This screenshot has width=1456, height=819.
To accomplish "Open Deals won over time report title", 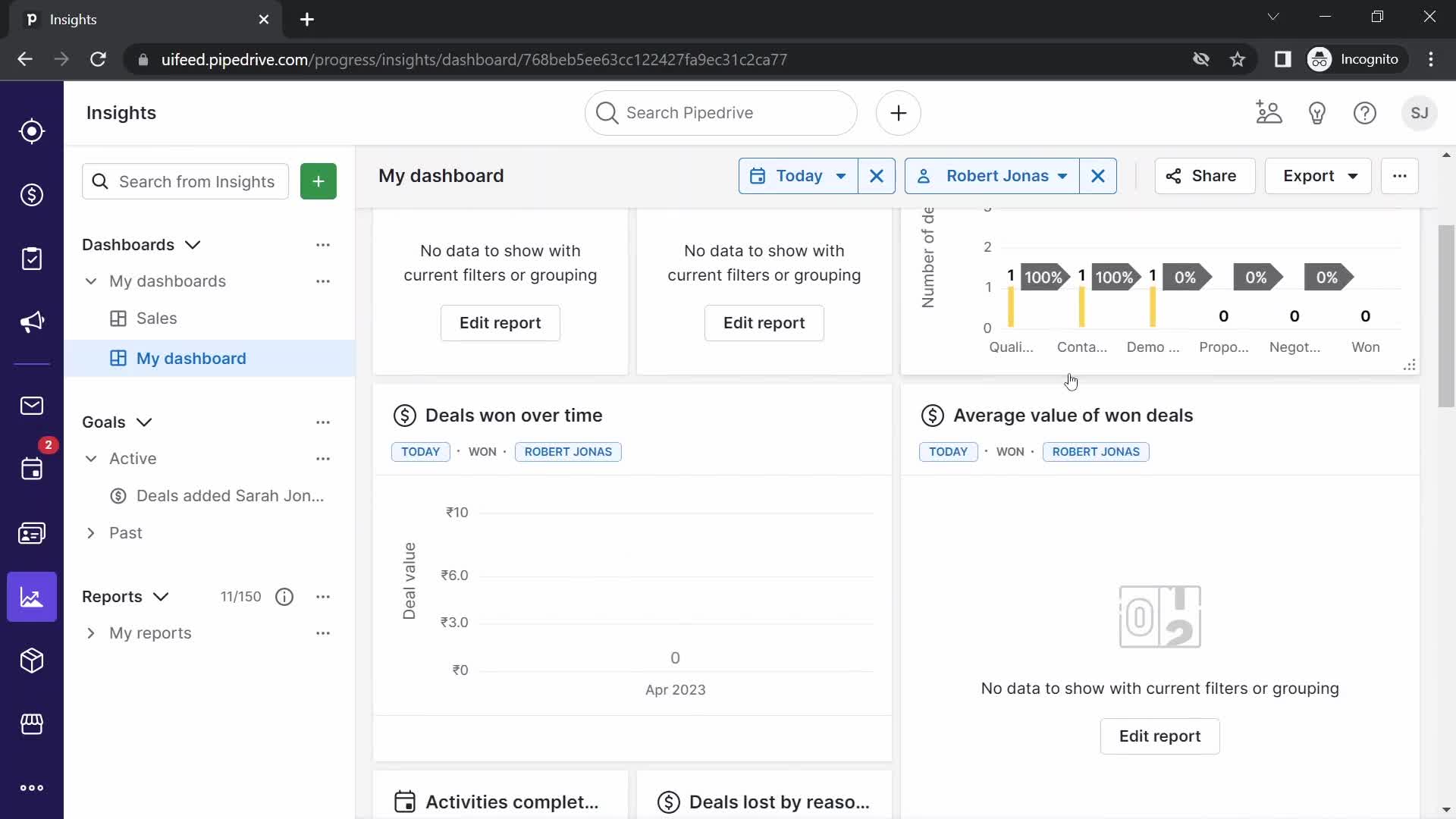I will click(x=514, y=416).
